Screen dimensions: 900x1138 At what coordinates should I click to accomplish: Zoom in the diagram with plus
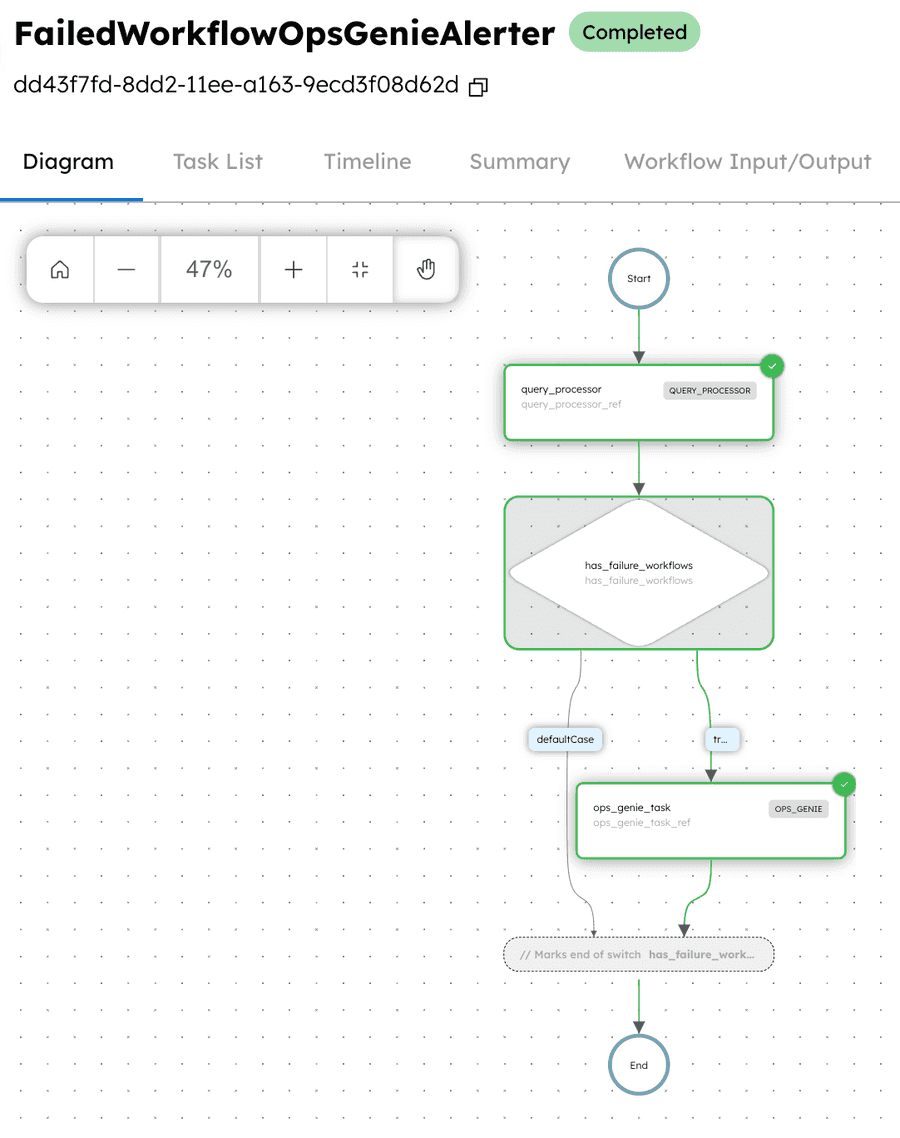[293, 270]
